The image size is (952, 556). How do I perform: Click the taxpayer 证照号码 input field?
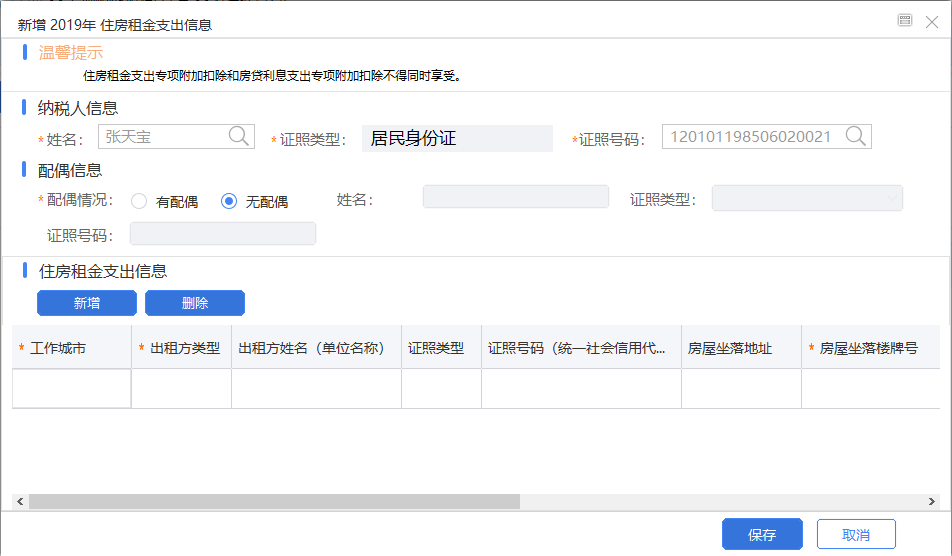coord(767,137)
